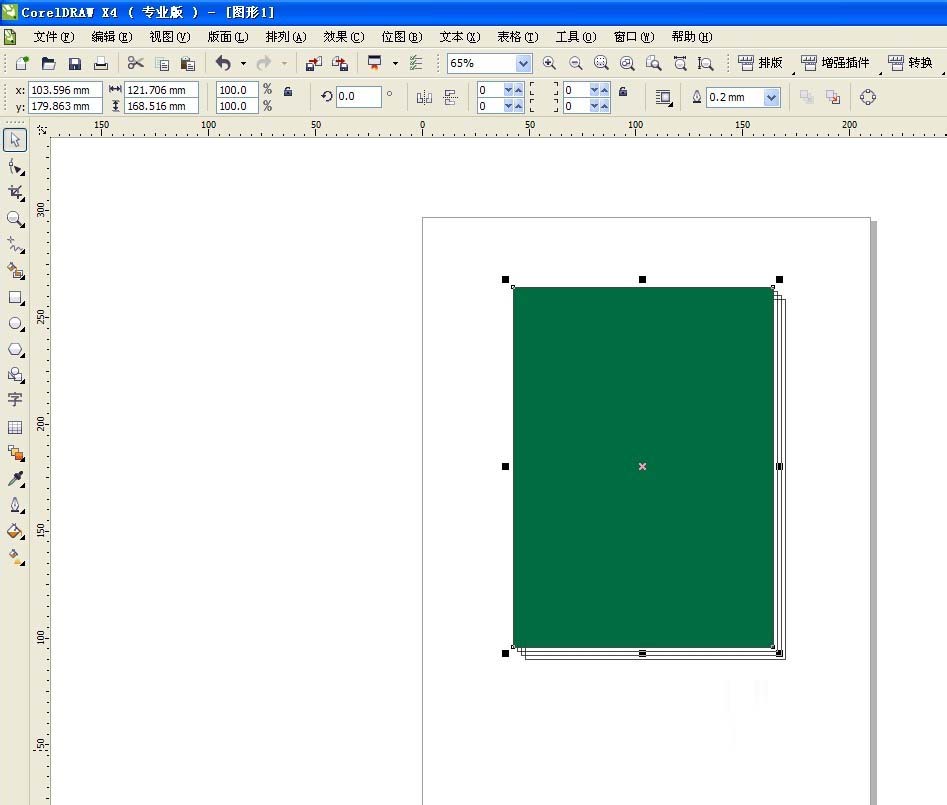The image size is (947, 805).
Task: Click the Open file icon
Action: (x=48, y=63)
